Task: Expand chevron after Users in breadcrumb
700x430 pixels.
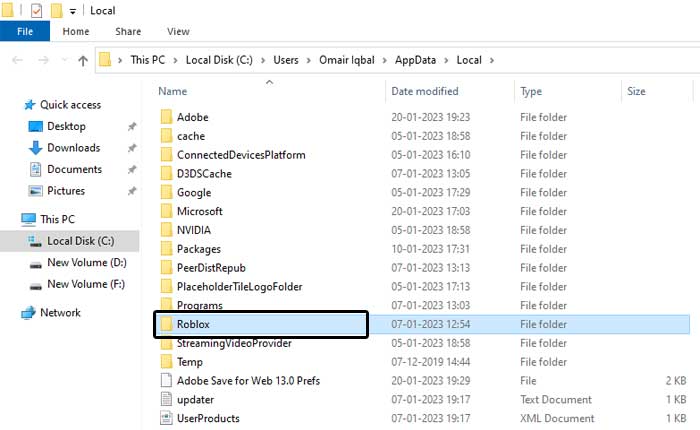Action: point(308,60)
